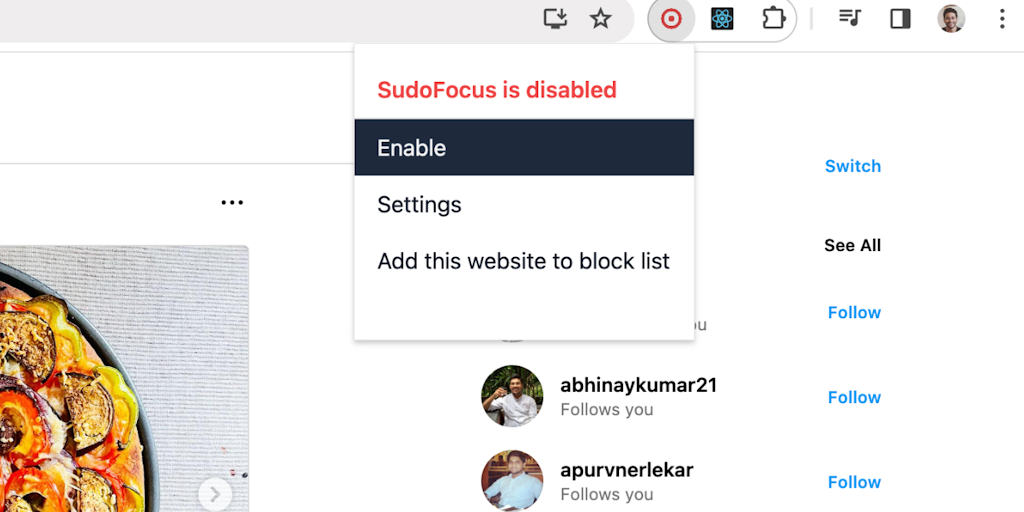Open React Developer Tools extension
Image resolution: width=1024 pixels, height=512 pixels.
(x=722, y=19)
